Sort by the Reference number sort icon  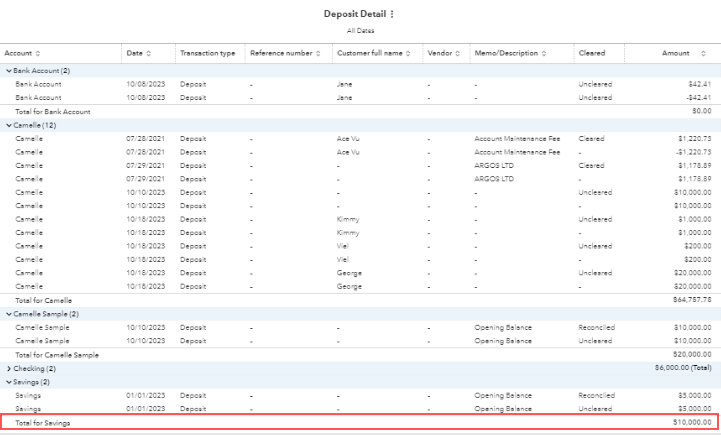tap(318, 53)
